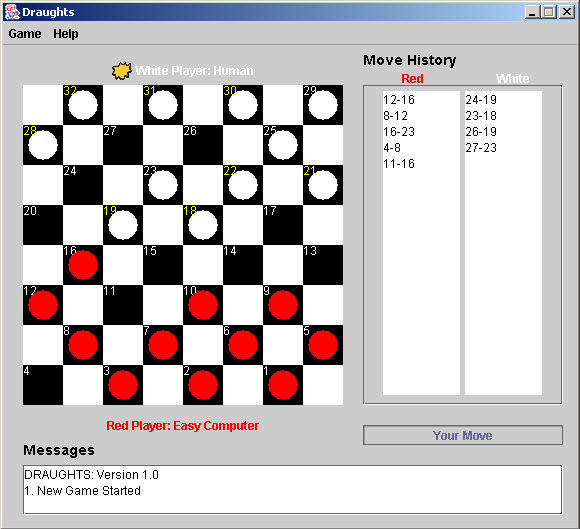Click empty black square 26
This screenshot has width=580, height=529.
(203, 145)
